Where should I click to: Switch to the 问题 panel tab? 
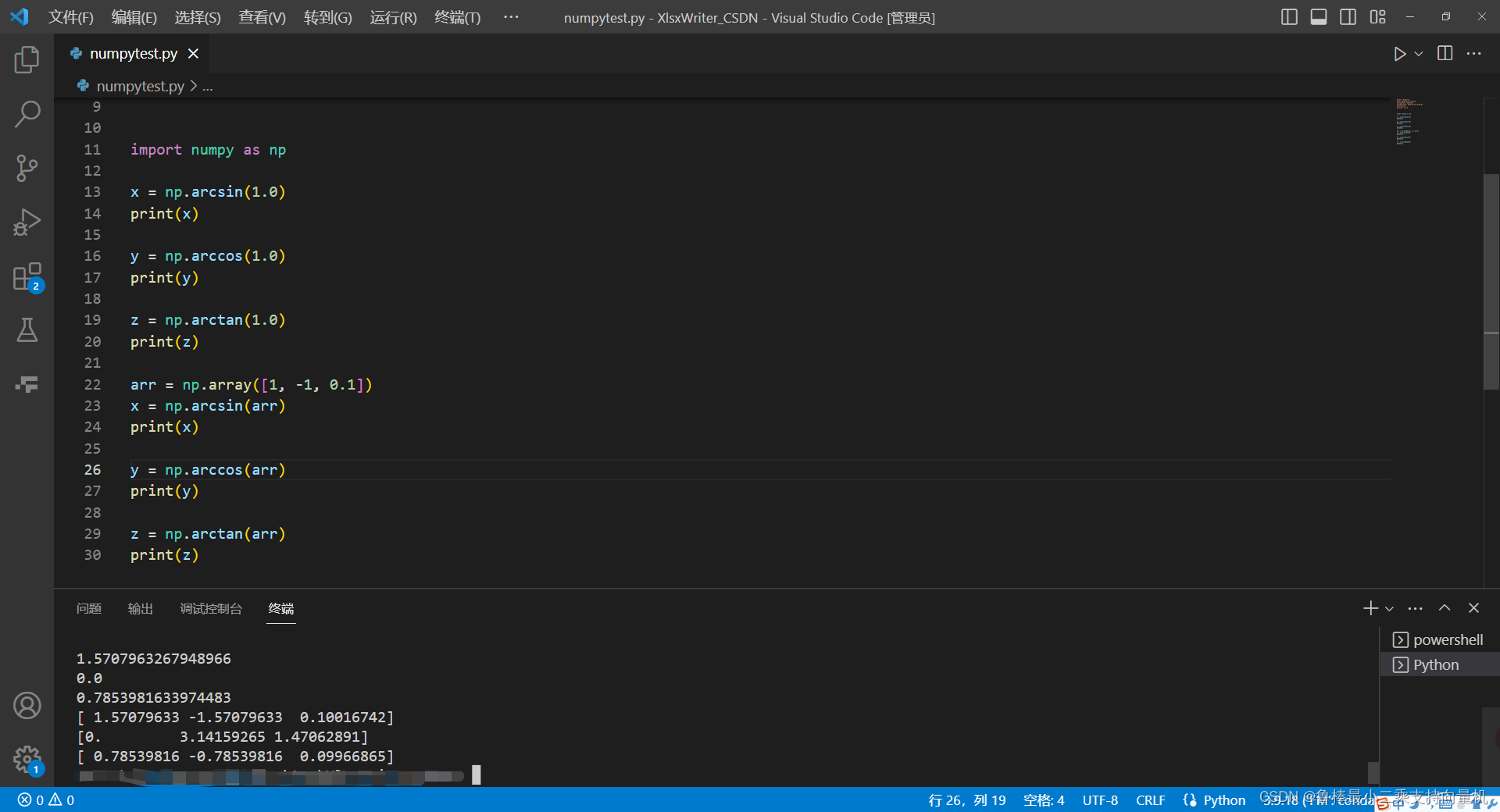pos(89,608)
